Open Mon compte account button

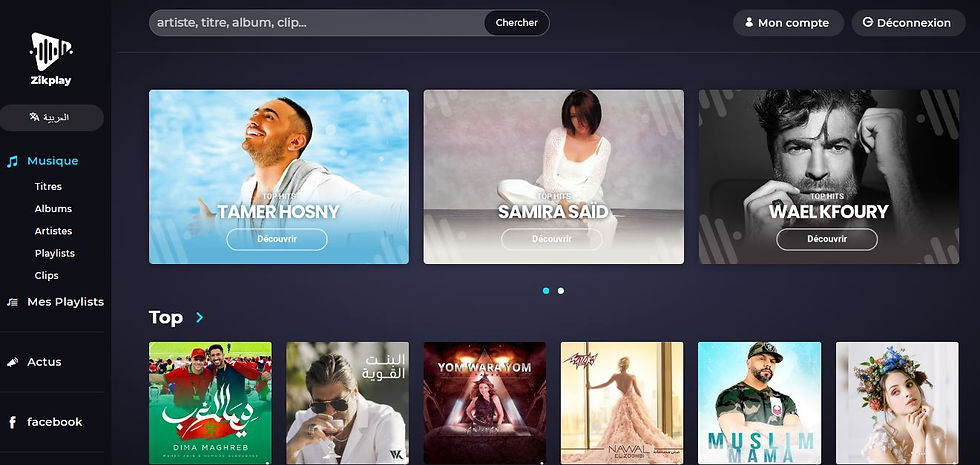pos(788,22)
